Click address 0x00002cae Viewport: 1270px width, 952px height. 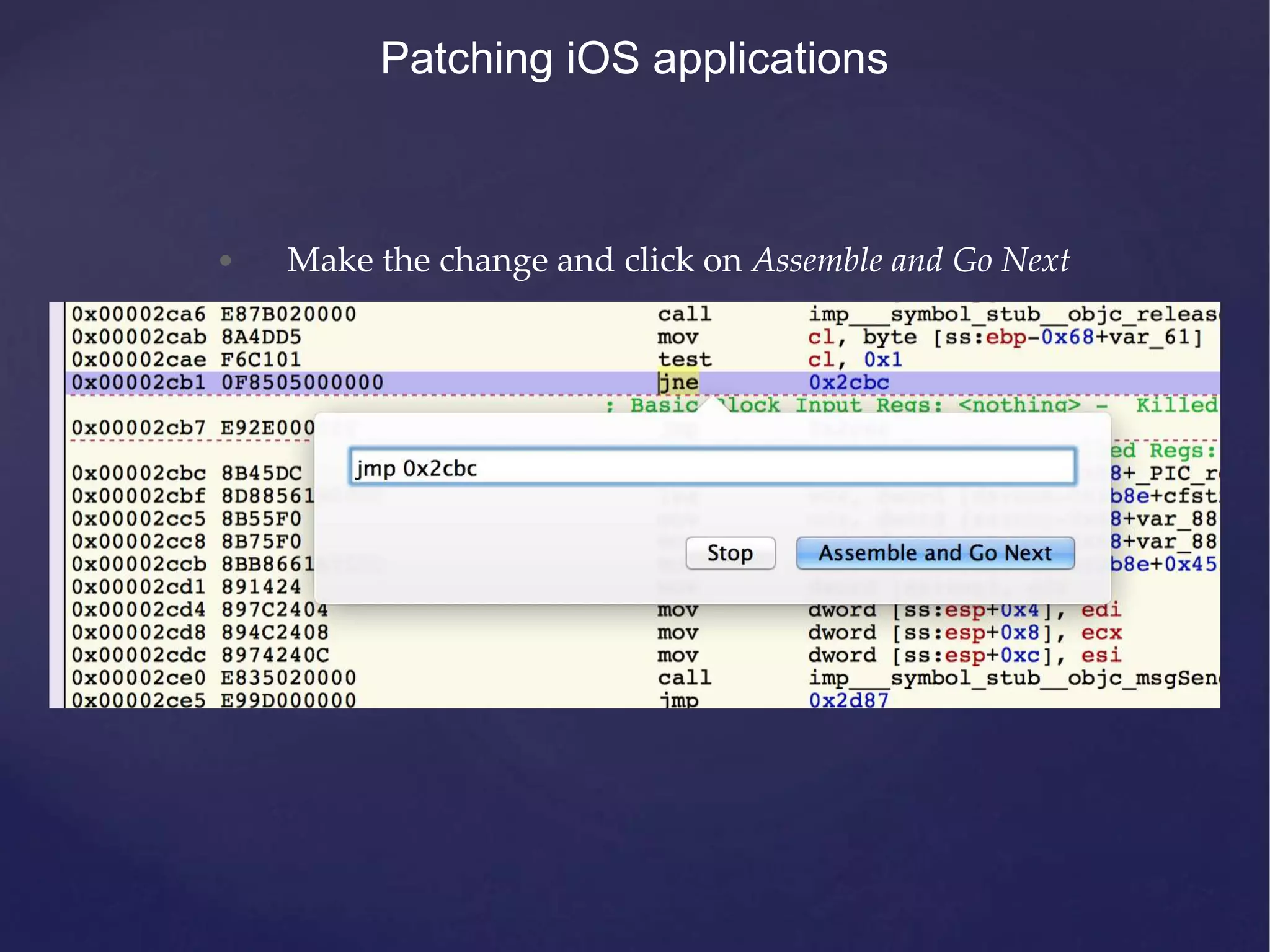point(138,359)
